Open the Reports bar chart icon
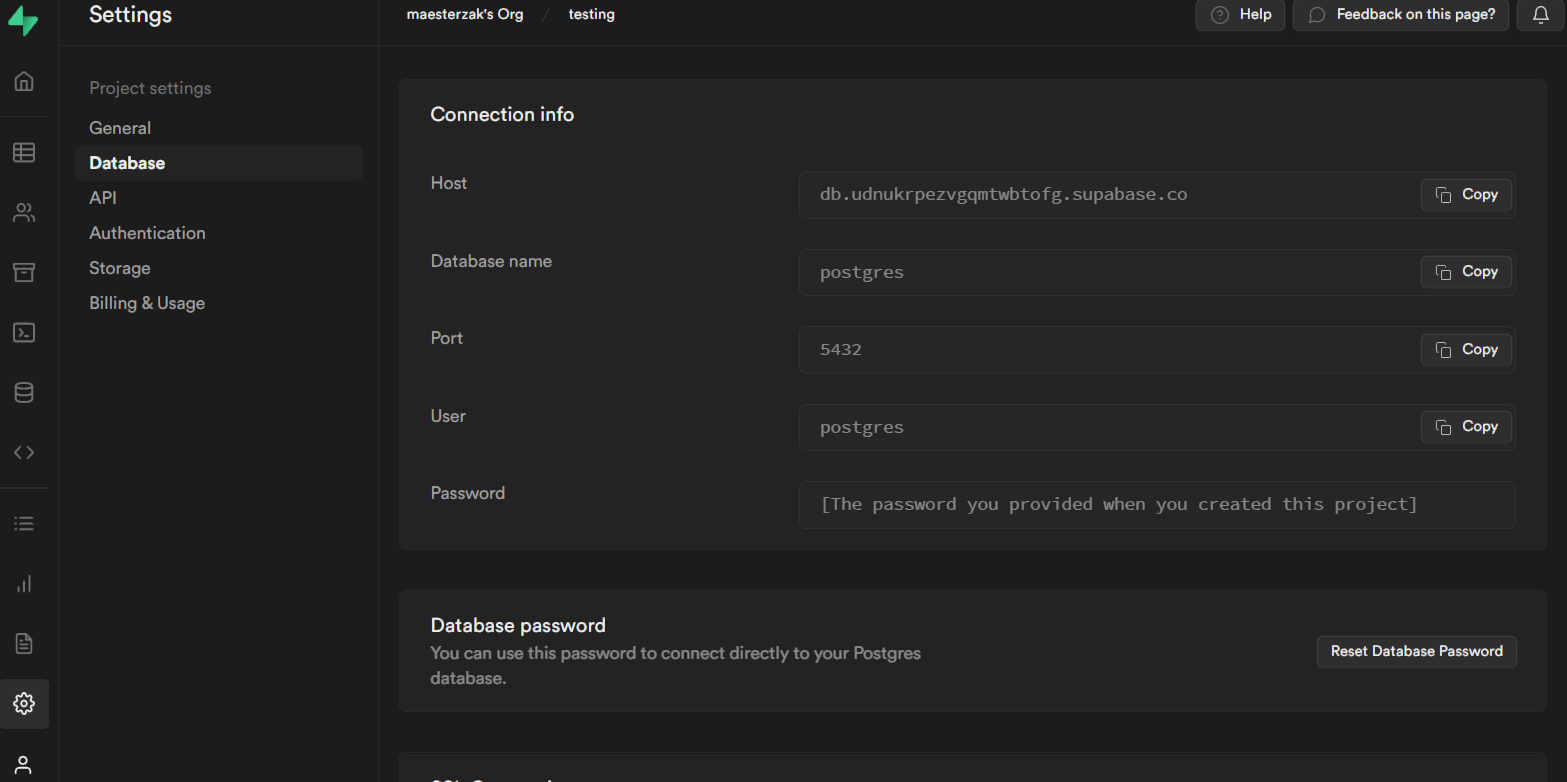 click(x=24, y=583)
